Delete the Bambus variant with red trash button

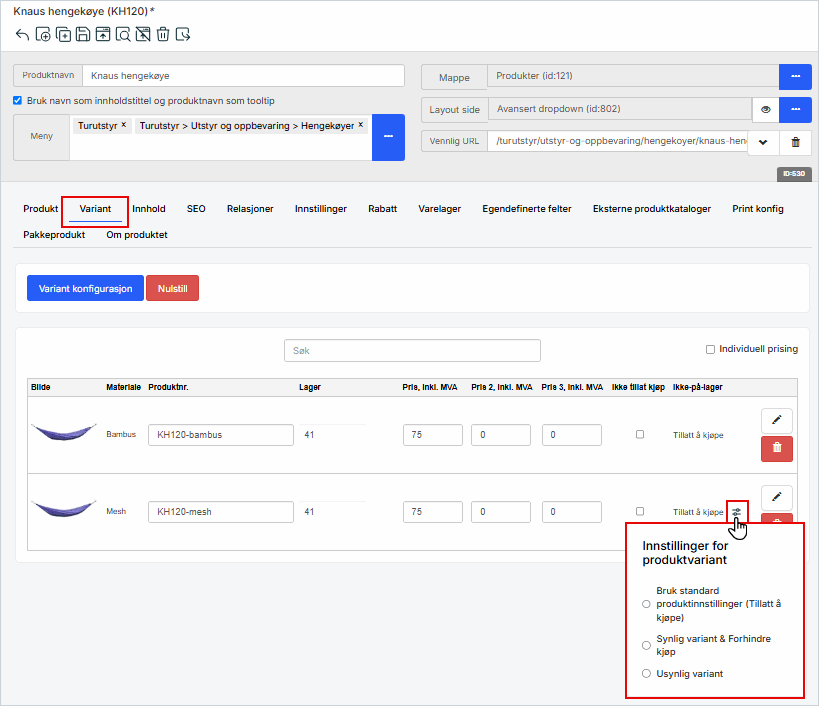777,448
